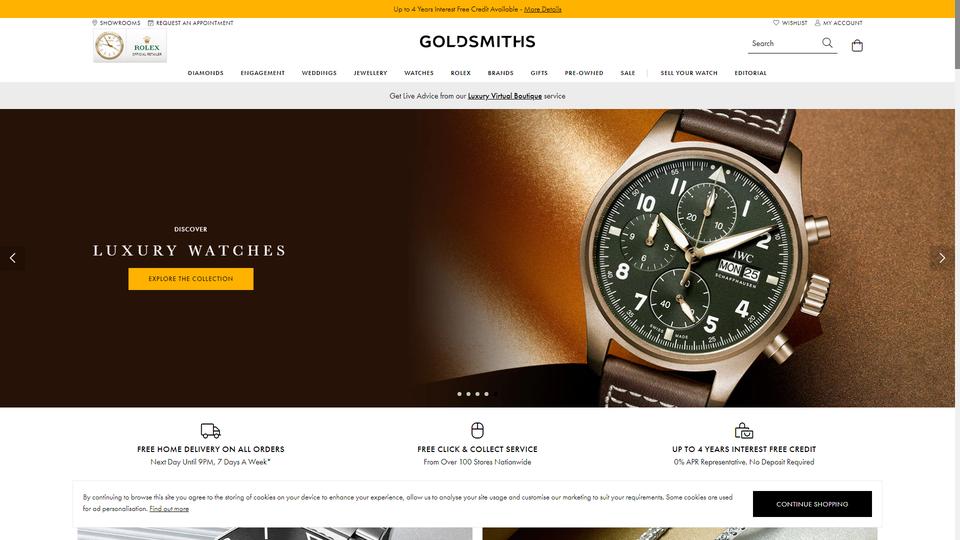Open My Account user icon
Image resolution: width=960 pixels, height=540 pixels.
point(817,23)
